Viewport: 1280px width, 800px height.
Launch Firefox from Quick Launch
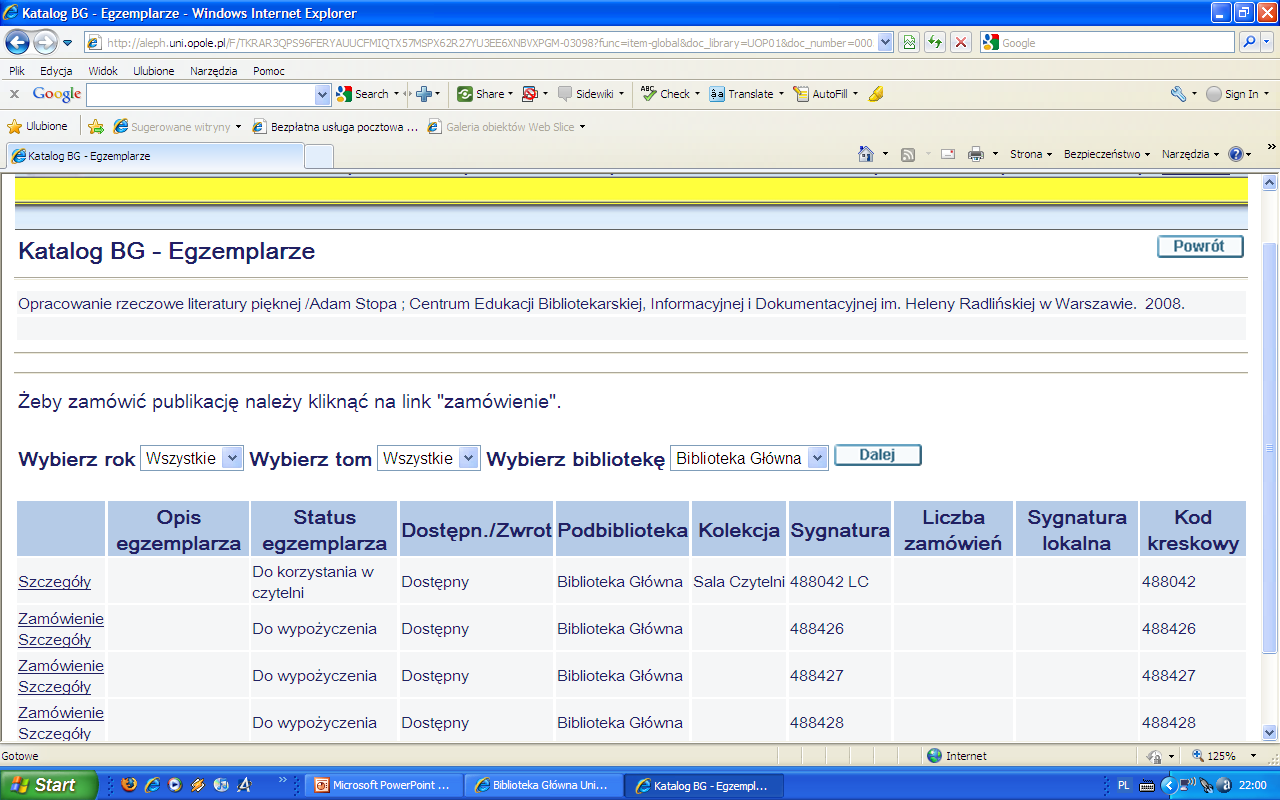click(x=128, y=785)
